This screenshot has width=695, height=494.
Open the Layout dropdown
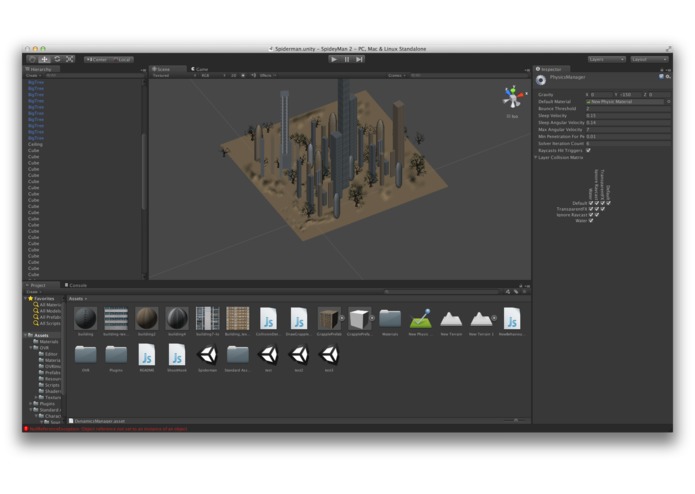[649, 59]
